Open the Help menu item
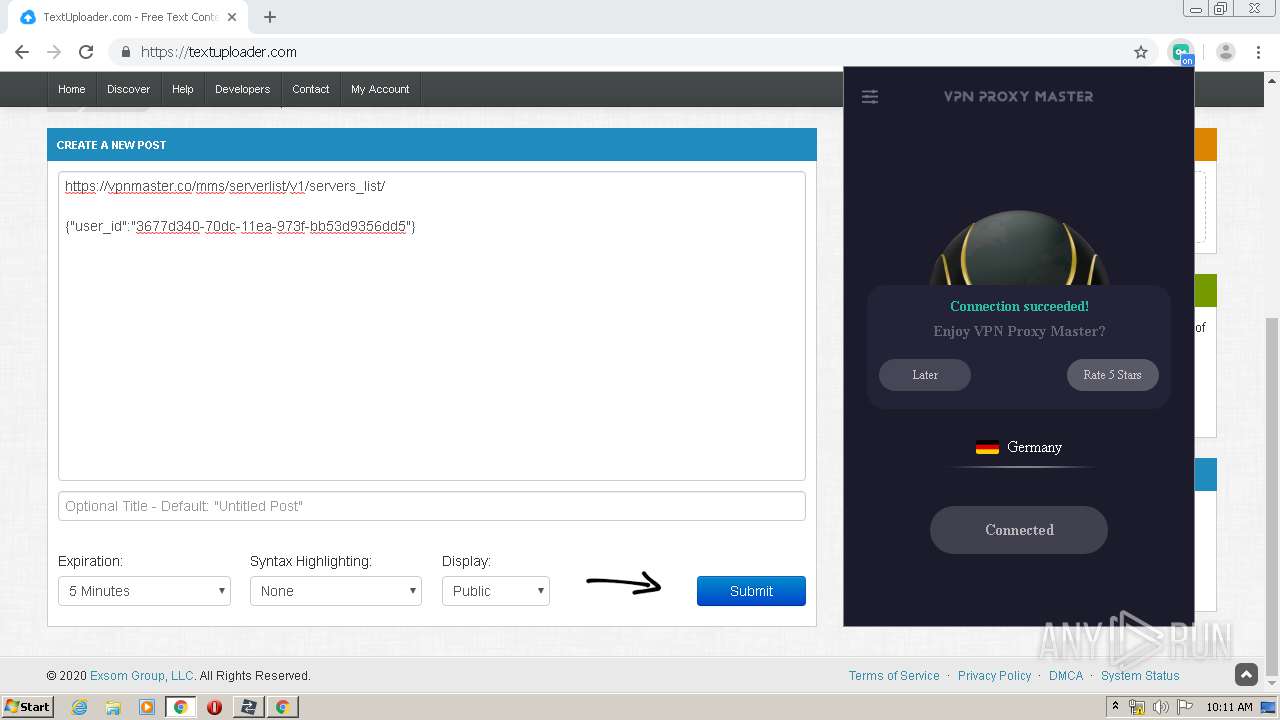Screen dimensions: 1280x720 pos(182,89)
